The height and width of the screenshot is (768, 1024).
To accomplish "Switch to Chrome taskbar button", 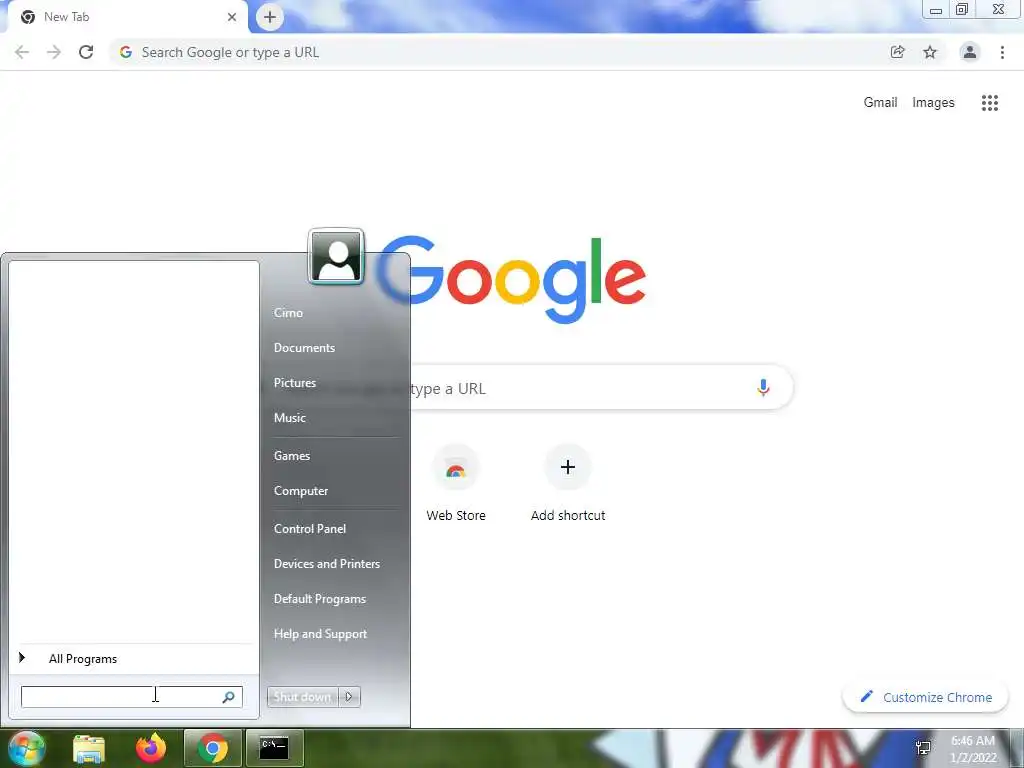I will pyautogui.click(x=212, y=748).
